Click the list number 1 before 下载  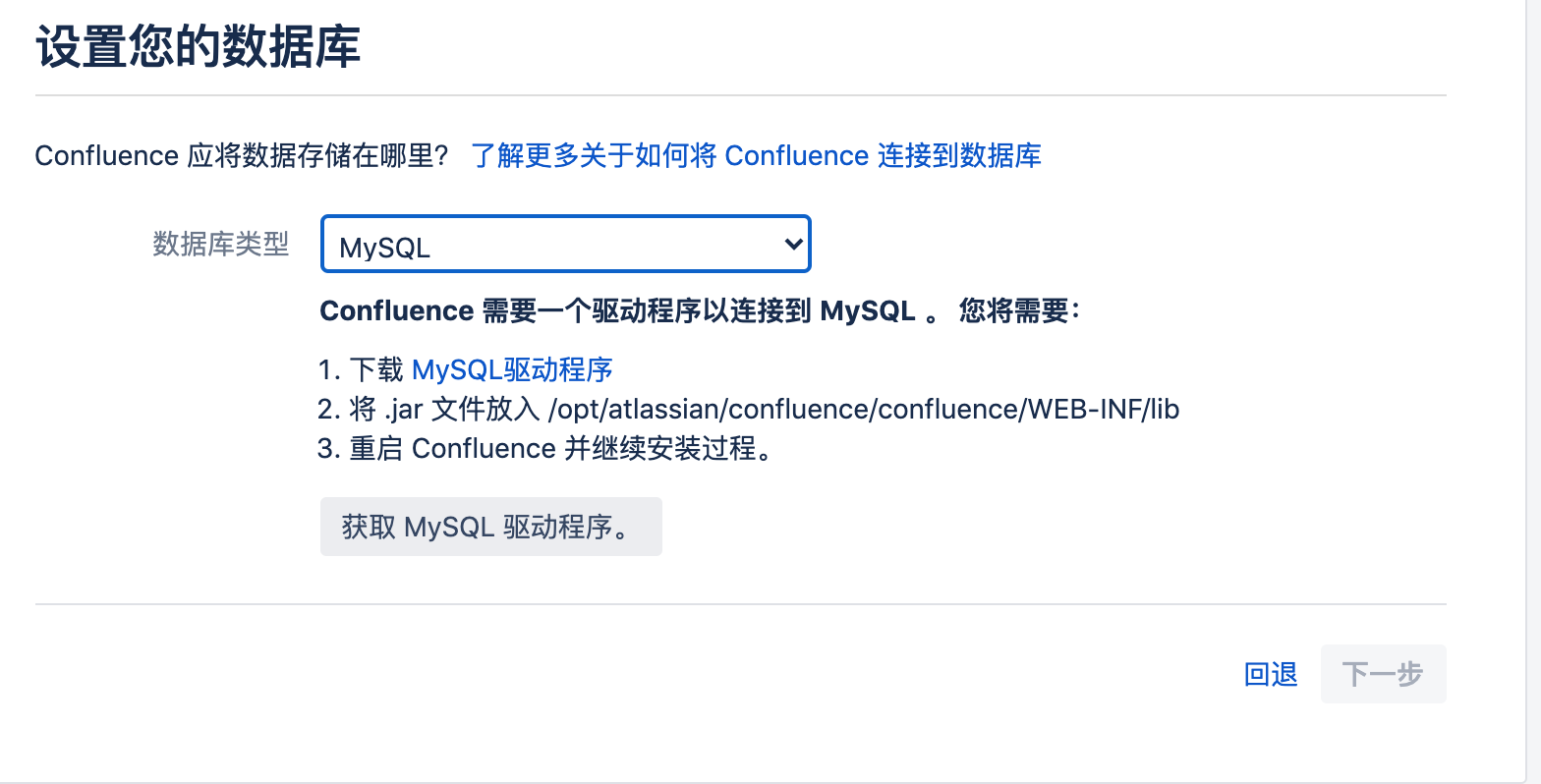327,369
